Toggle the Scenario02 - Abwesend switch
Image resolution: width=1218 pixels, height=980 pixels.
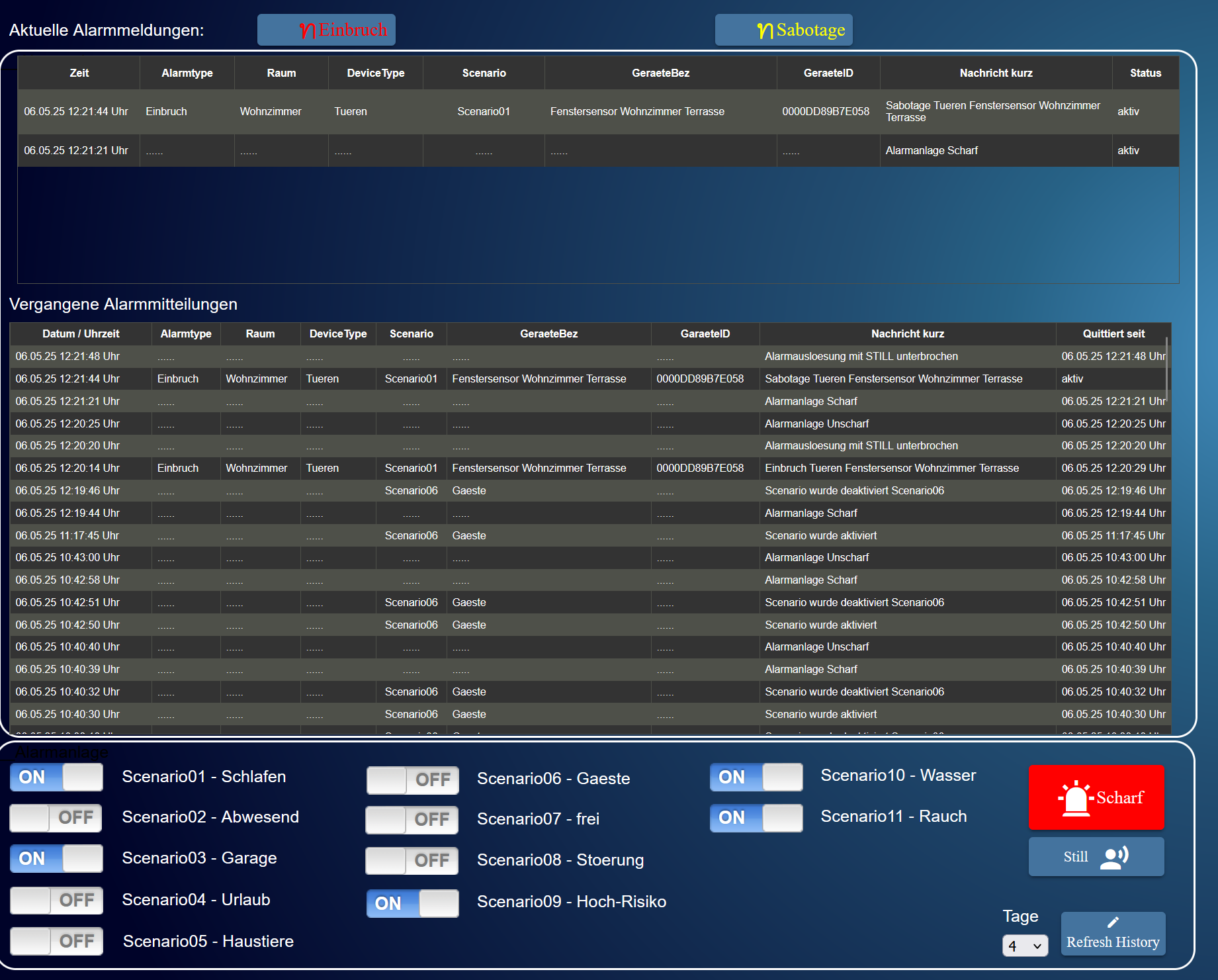pos(56,818)
